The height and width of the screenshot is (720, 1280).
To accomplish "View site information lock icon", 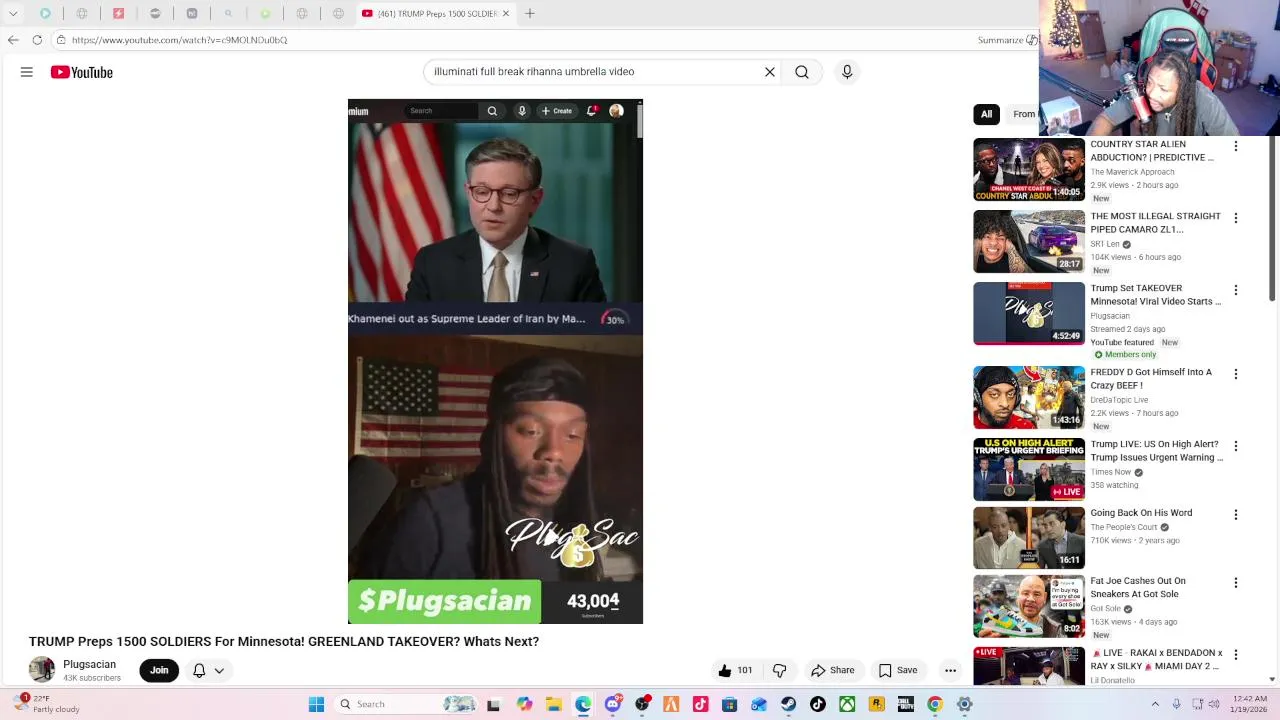I will coord(61,40).
